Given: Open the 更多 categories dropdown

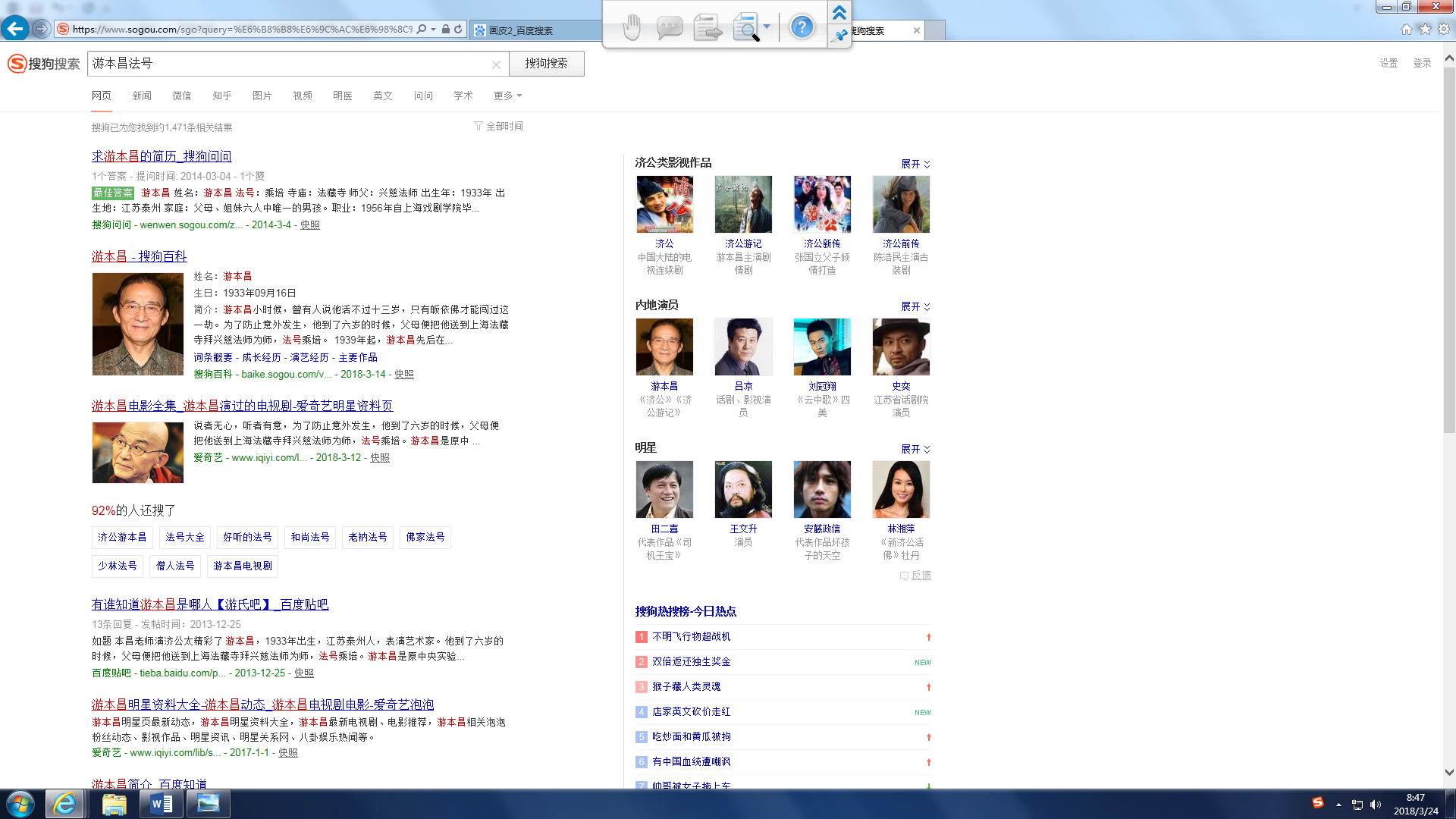Looking at the screenshot, I should pyautogui.click(x=507, y=96).
